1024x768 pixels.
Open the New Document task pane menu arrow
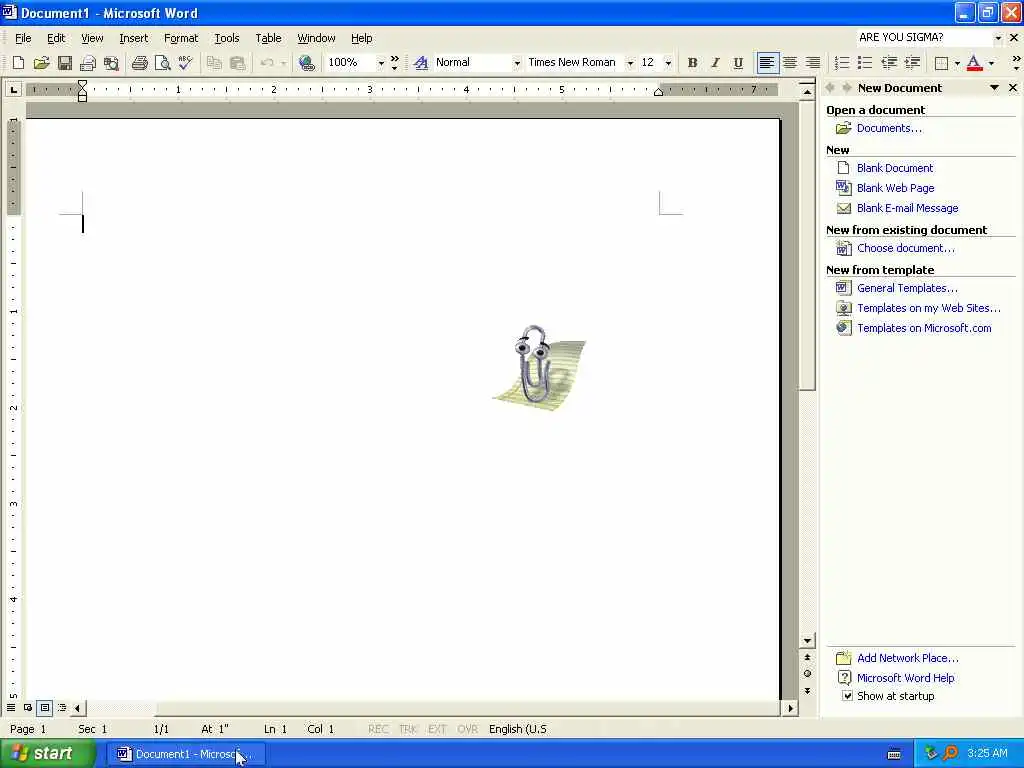[994, 88]
